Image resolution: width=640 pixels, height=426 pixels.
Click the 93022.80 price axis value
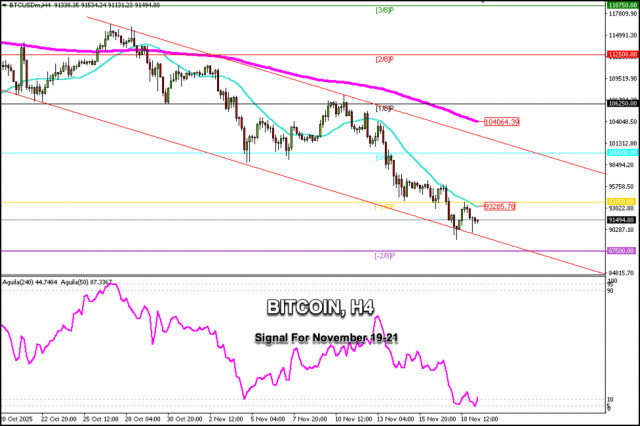click(x=621, y=208)
